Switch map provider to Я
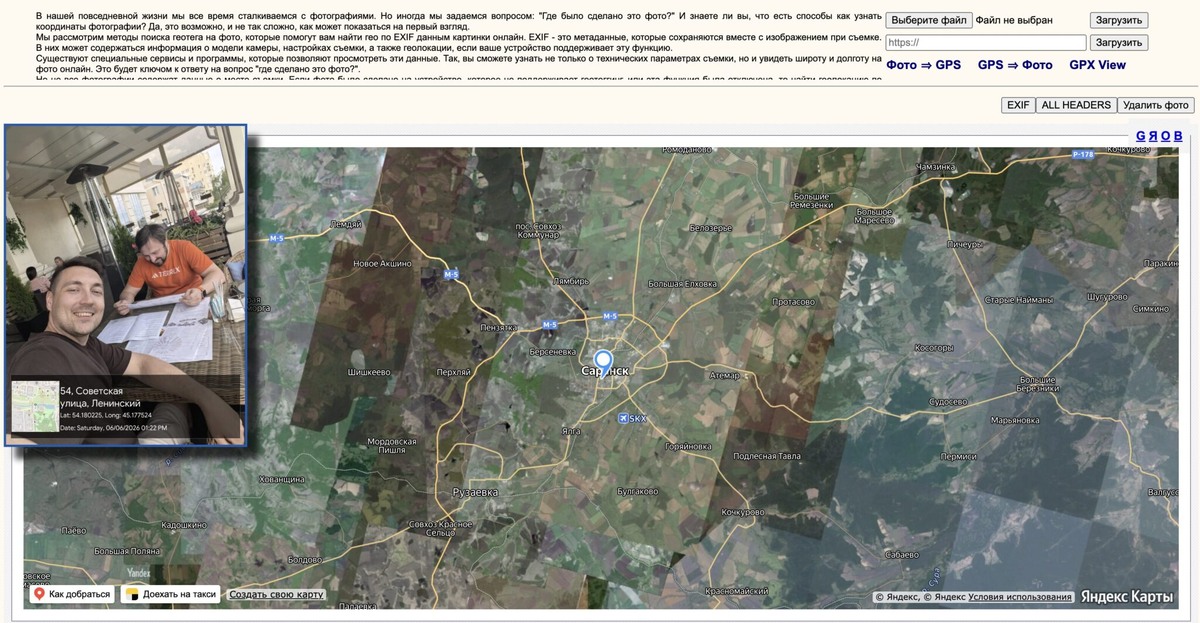 click(1153, 136)
